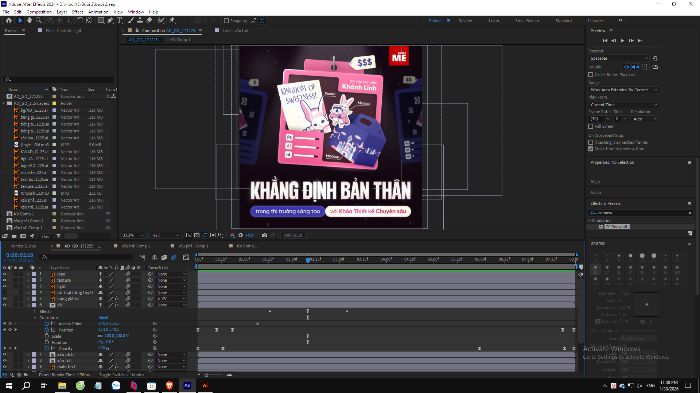Open Play From 'Current Time' dropdown
This screenshot has height=393, width=700.
(x=624, y=105)
